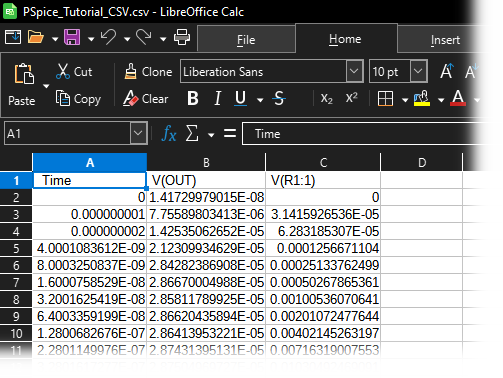Click the LibreOffice Calc document icon in title bar

pyautogui.click(x=10, y=11)
